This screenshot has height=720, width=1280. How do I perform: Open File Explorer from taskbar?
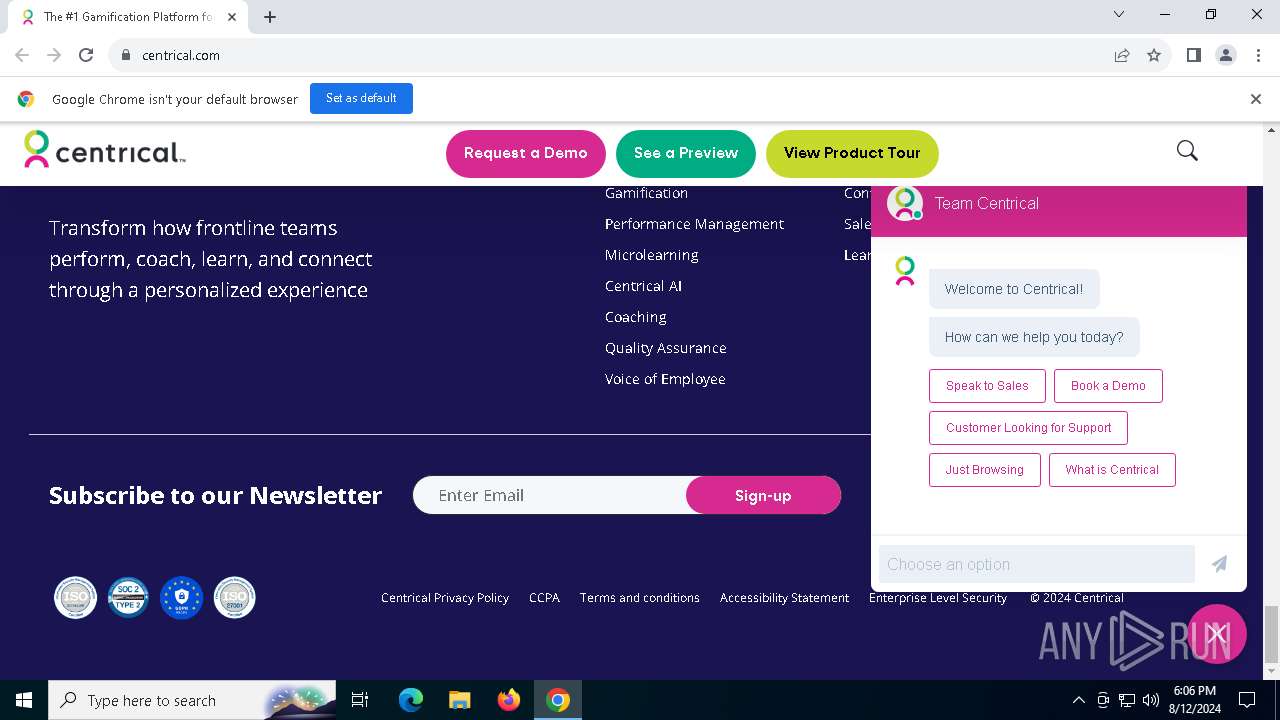460,700
